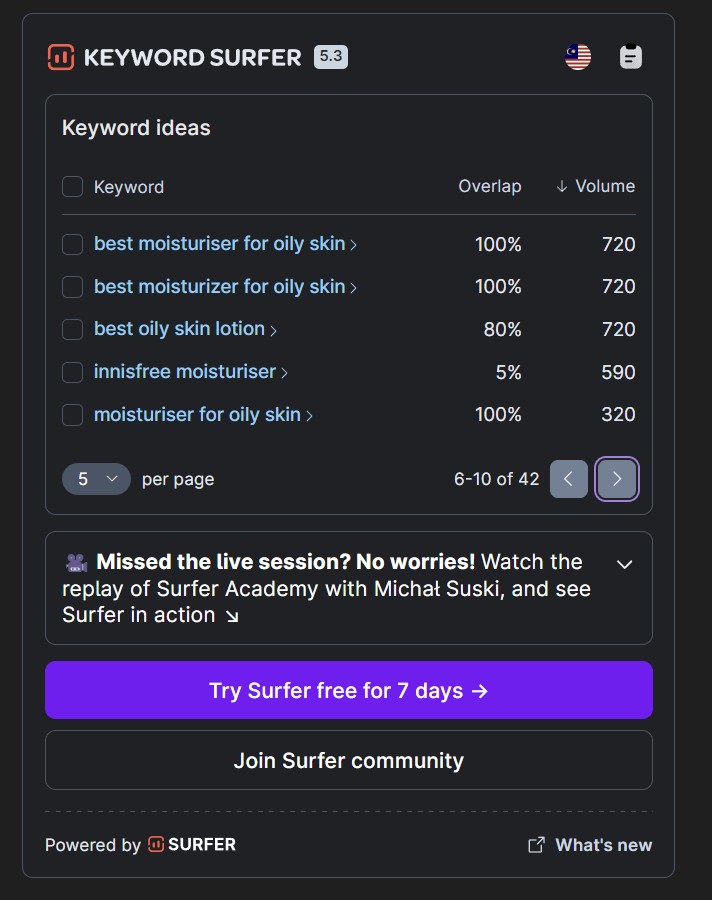Click the previous page arrow
This screenshot has width=712, height=900.
(x=569, y=479)
